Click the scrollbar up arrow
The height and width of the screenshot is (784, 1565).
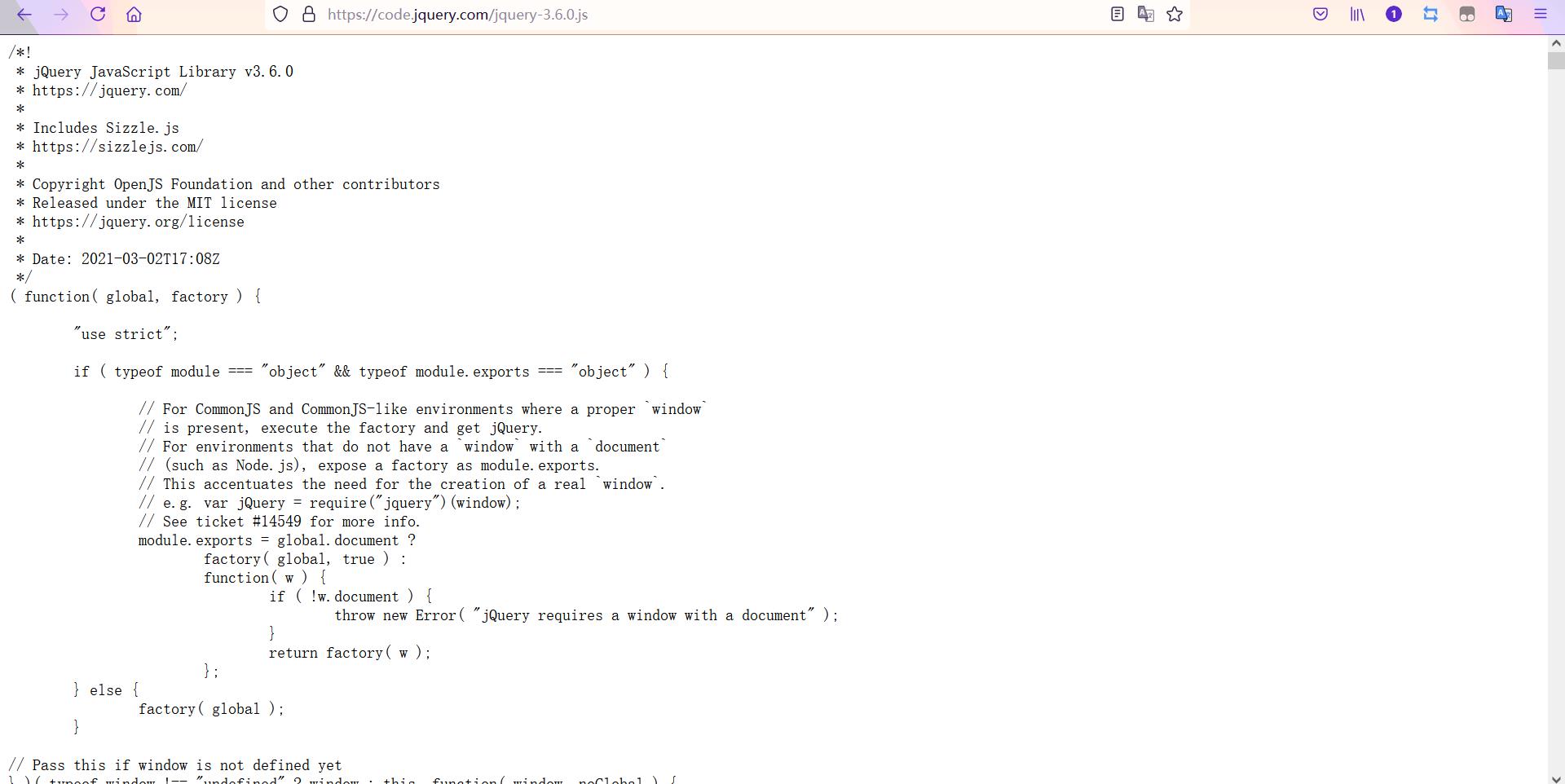tap(1556, 43)
